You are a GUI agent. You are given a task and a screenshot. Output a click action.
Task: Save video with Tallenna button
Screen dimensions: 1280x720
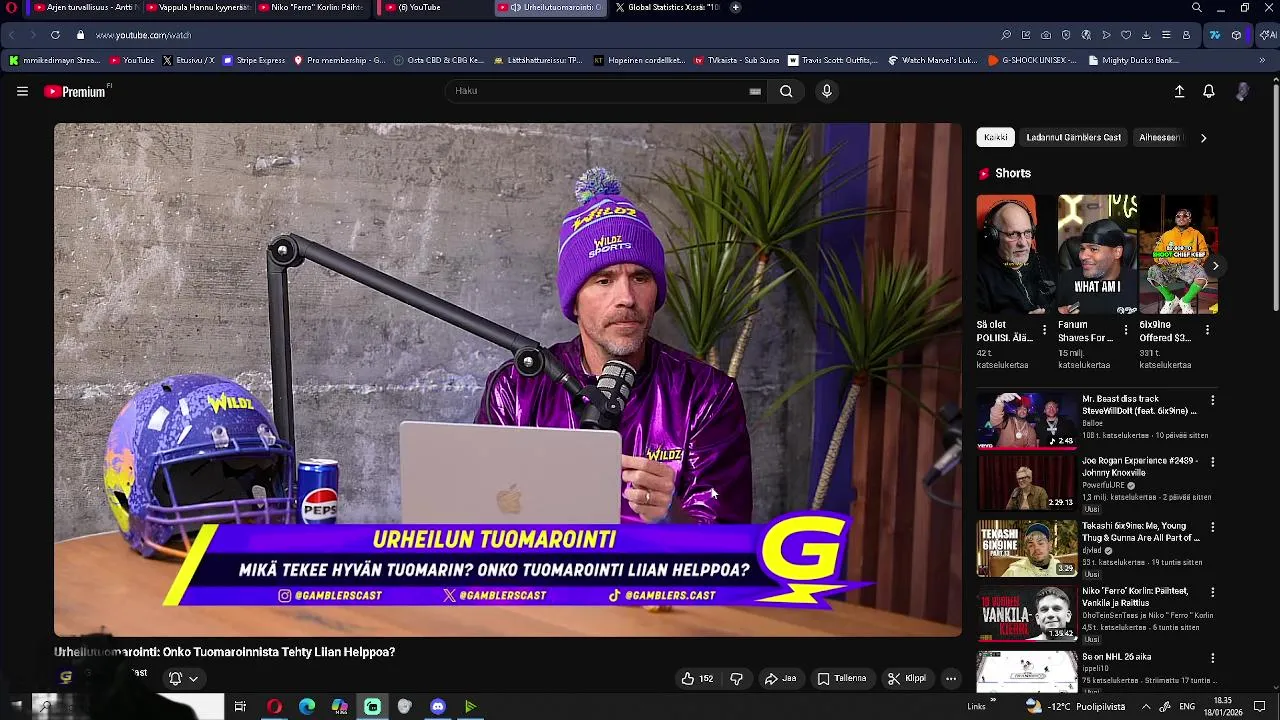(x=842, y=678)
